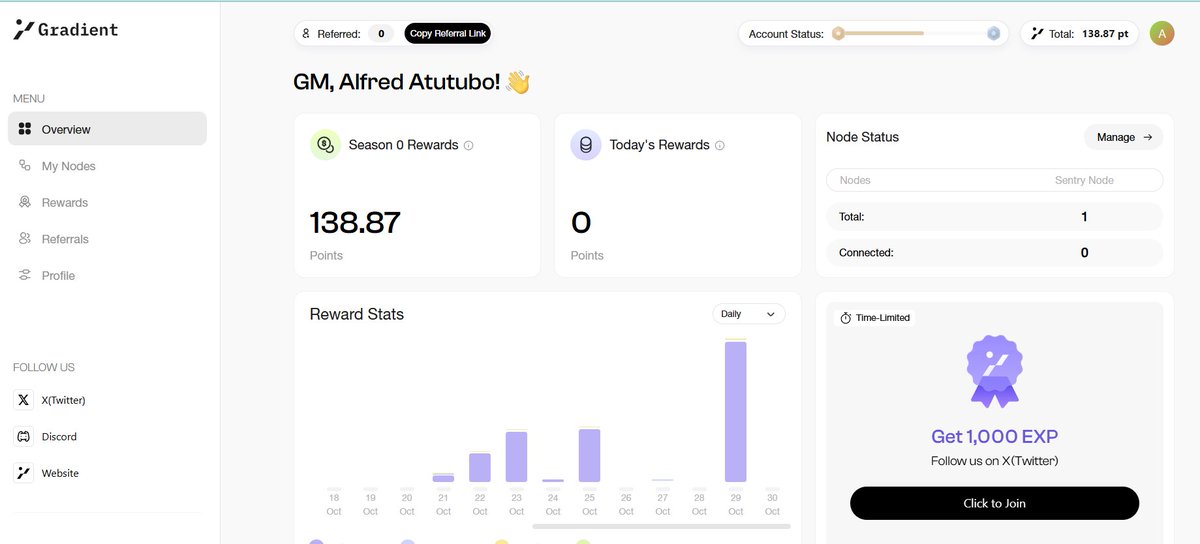Click the Today's Rewards coins icon
Viewport: 1200px width, 544px height.
(586, 145)
